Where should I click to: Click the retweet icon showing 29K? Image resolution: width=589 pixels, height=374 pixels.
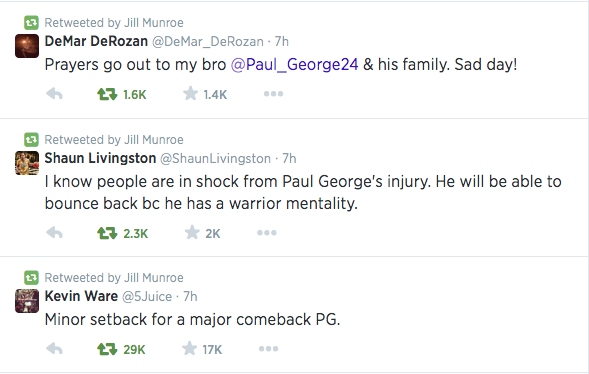(107, 349)
